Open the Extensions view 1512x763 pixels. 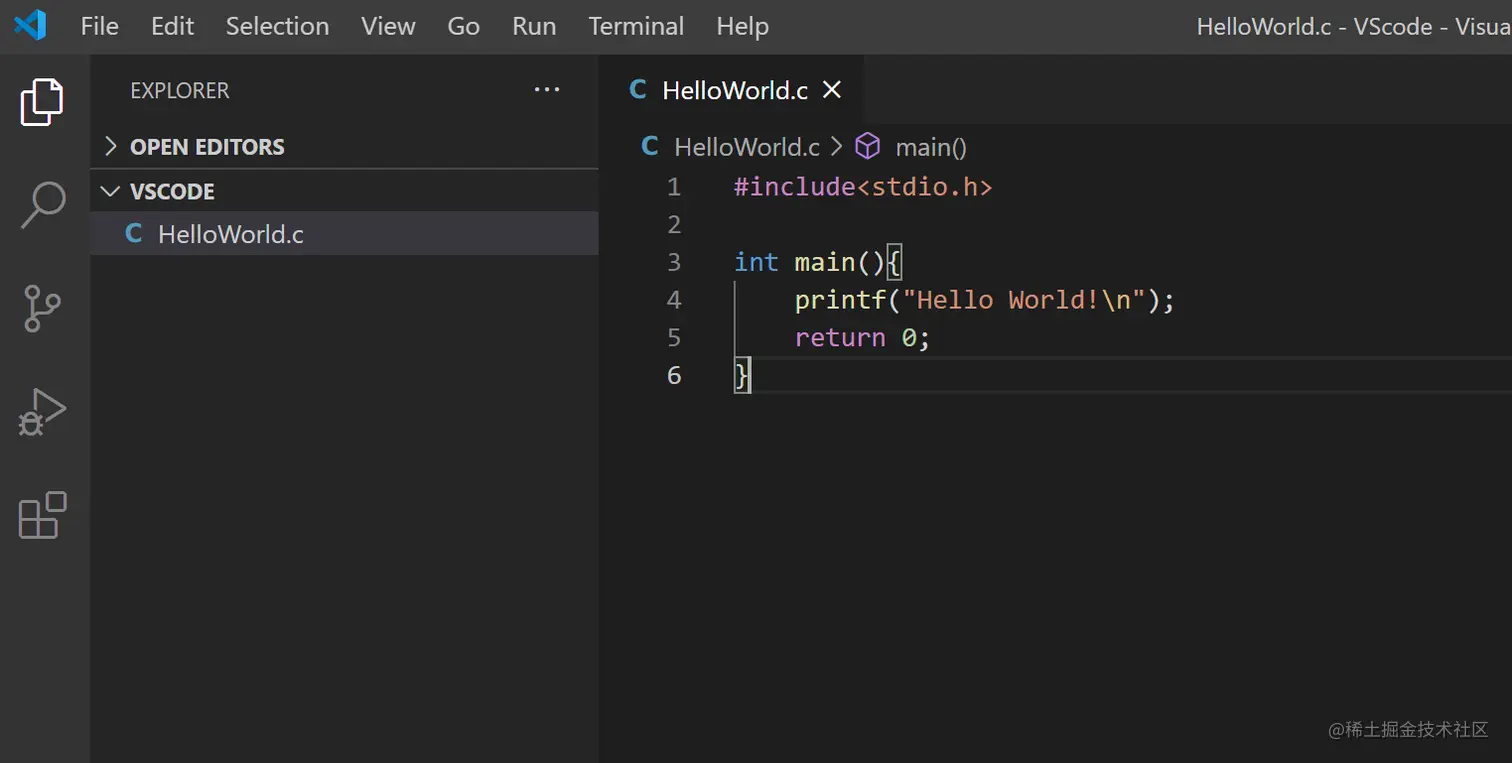(42, 515)
